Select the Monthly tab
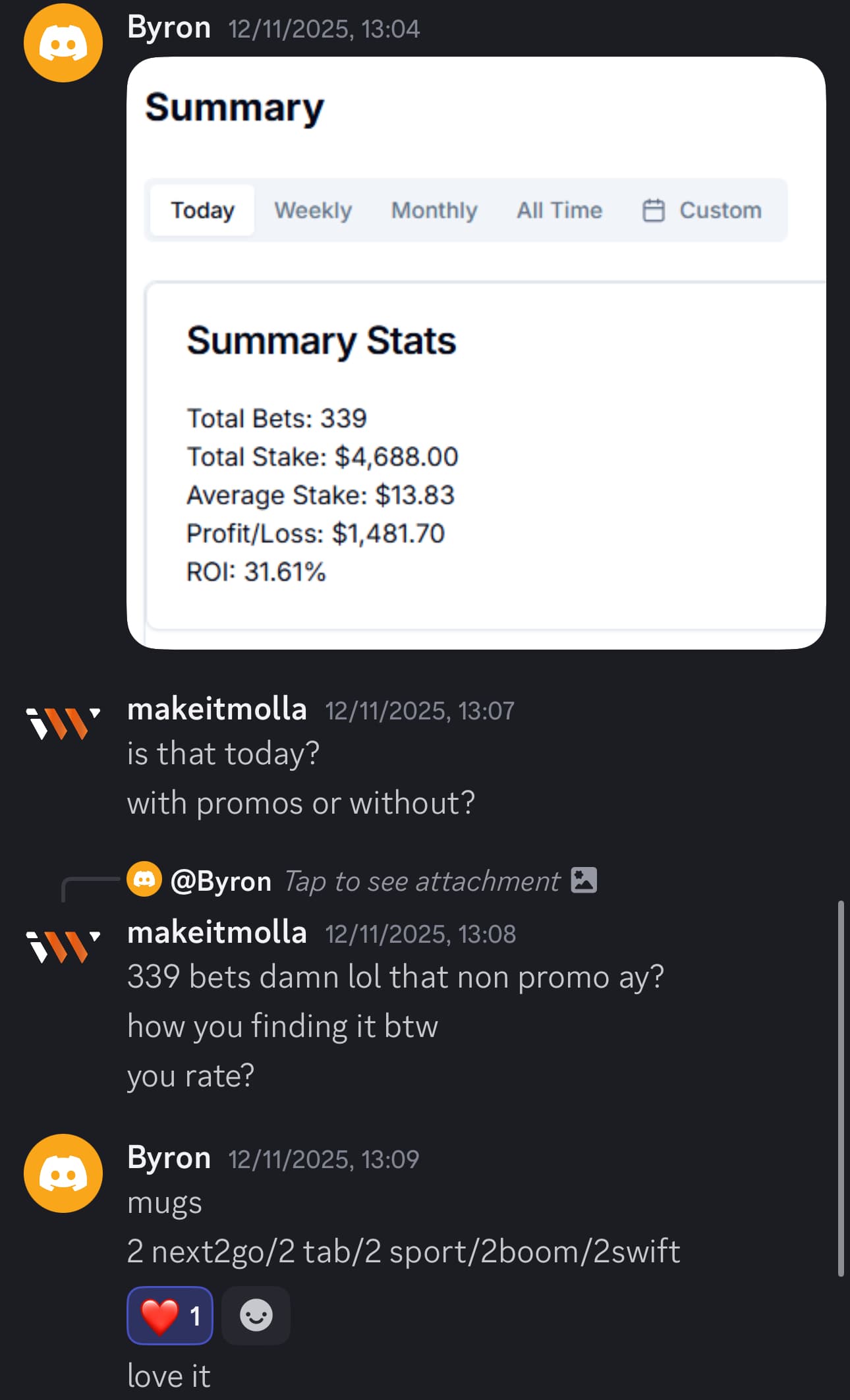Viewport: 850px width, 1400px height. pyautogui.click(x=434, y=210)
